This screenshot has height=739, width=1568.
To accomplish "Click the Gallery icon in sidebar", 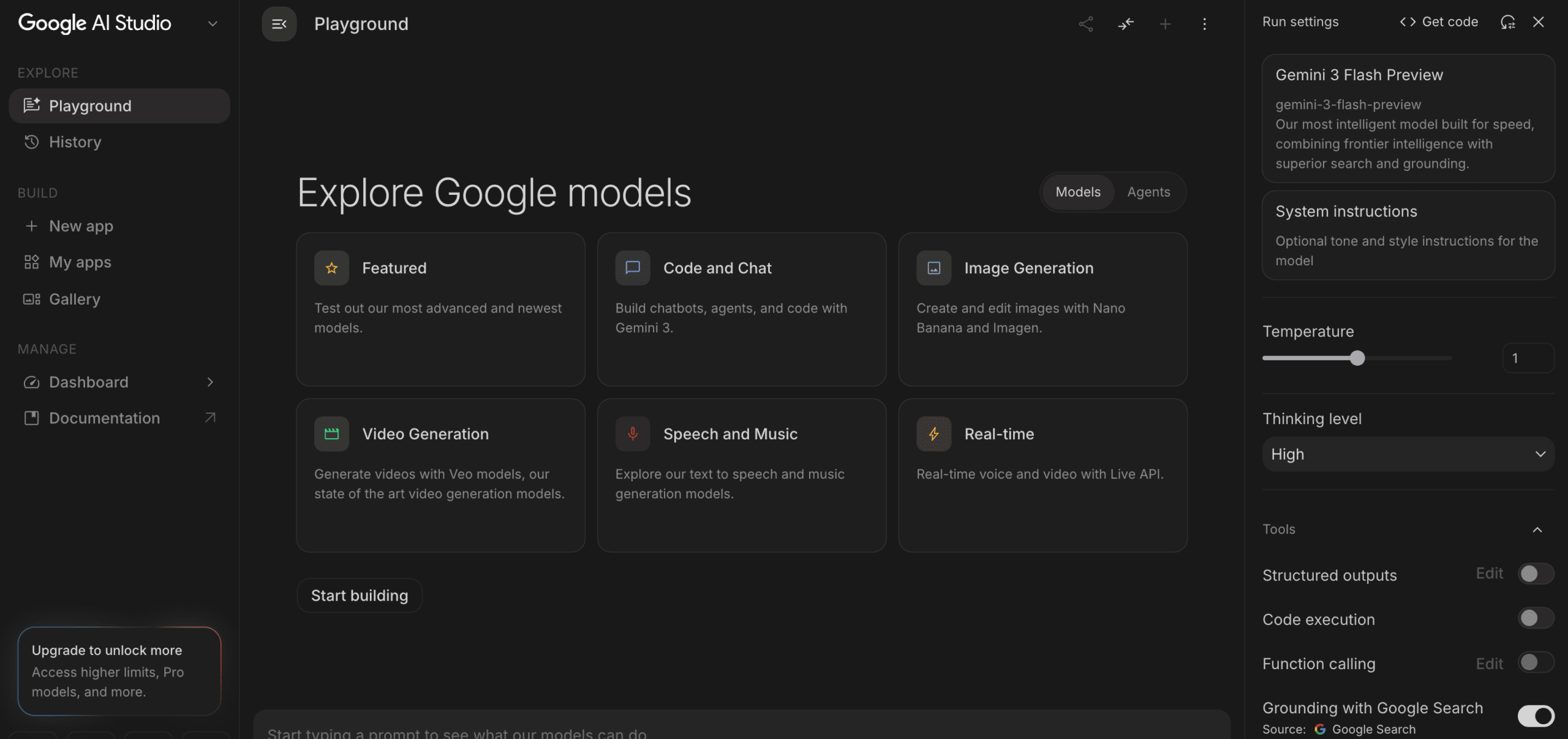I will (x=31, y=299).
